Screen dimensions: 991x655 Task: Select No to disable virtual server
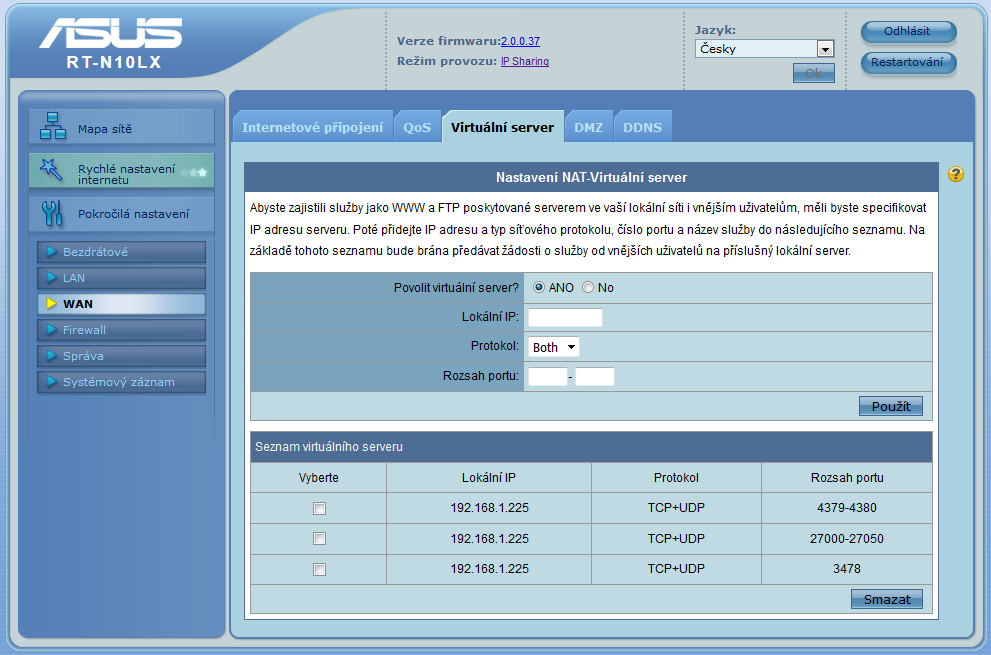(588, 288)
